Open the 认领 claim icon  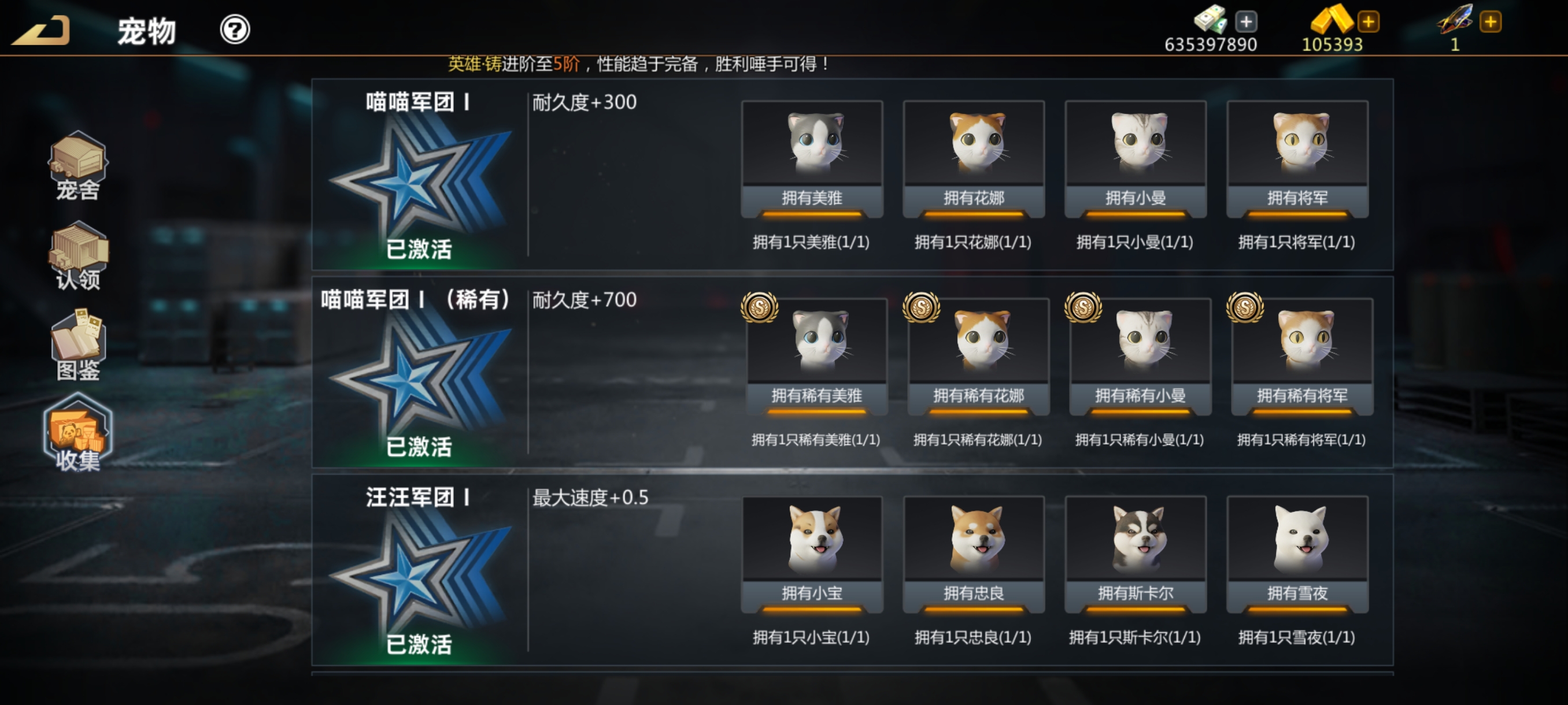point(78,255)
